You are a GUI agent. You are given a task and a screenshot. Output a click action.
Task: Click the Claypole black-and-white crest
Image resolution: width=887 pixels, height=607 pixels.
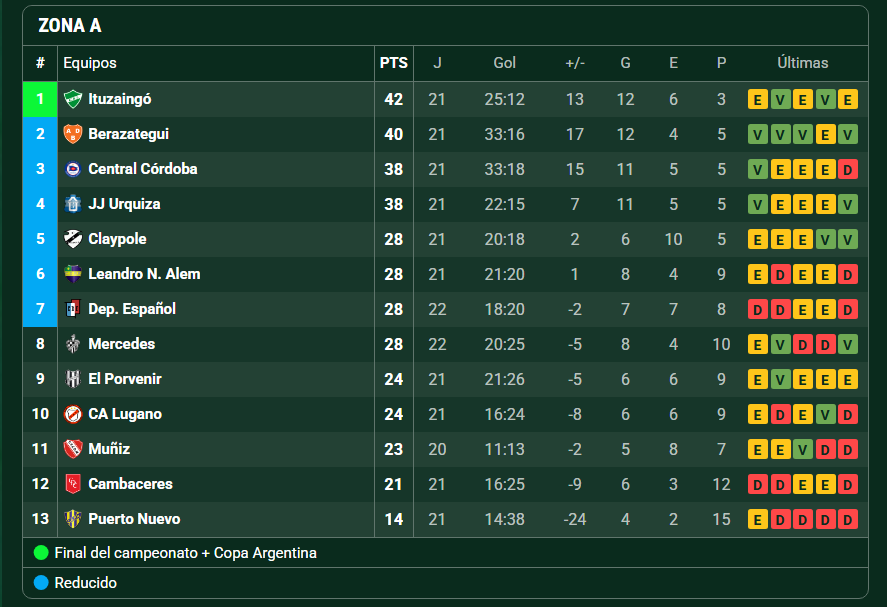tap(73, 239)
